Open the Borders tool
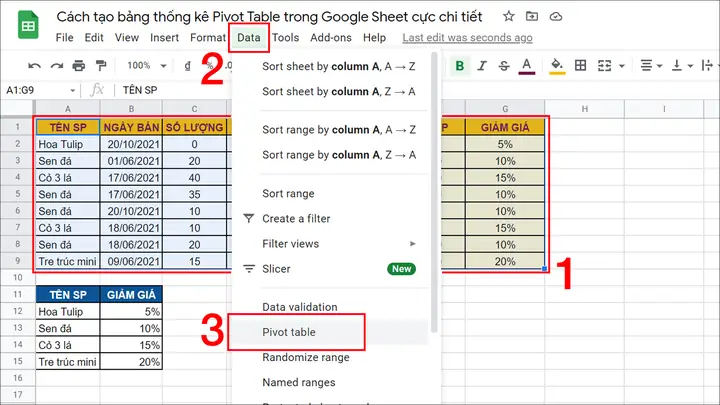 pyautogui.click(x=580, y=66)
